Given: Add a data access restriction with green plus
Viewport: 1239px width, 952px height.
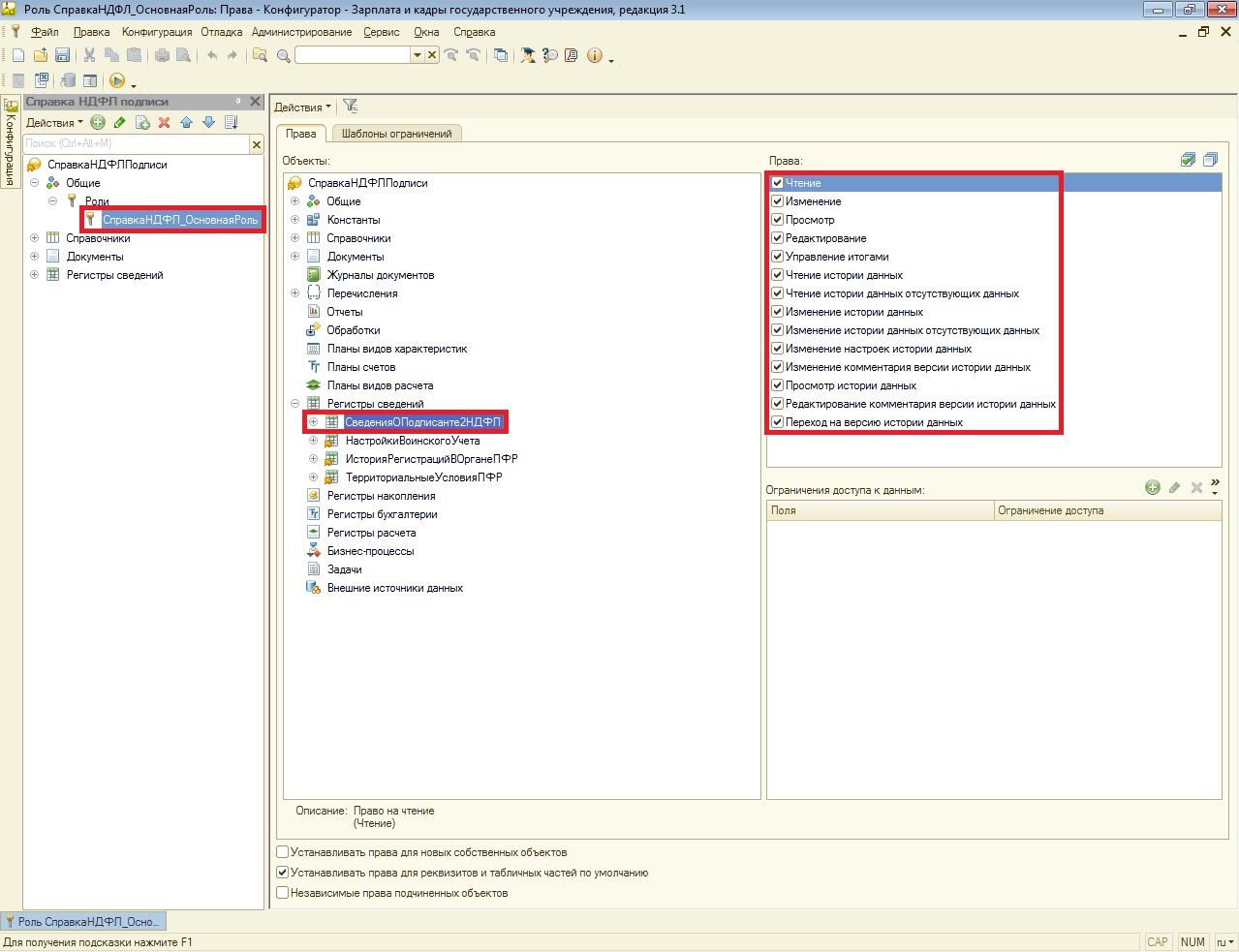Looking at the screenshot, I should (1153, 487).
